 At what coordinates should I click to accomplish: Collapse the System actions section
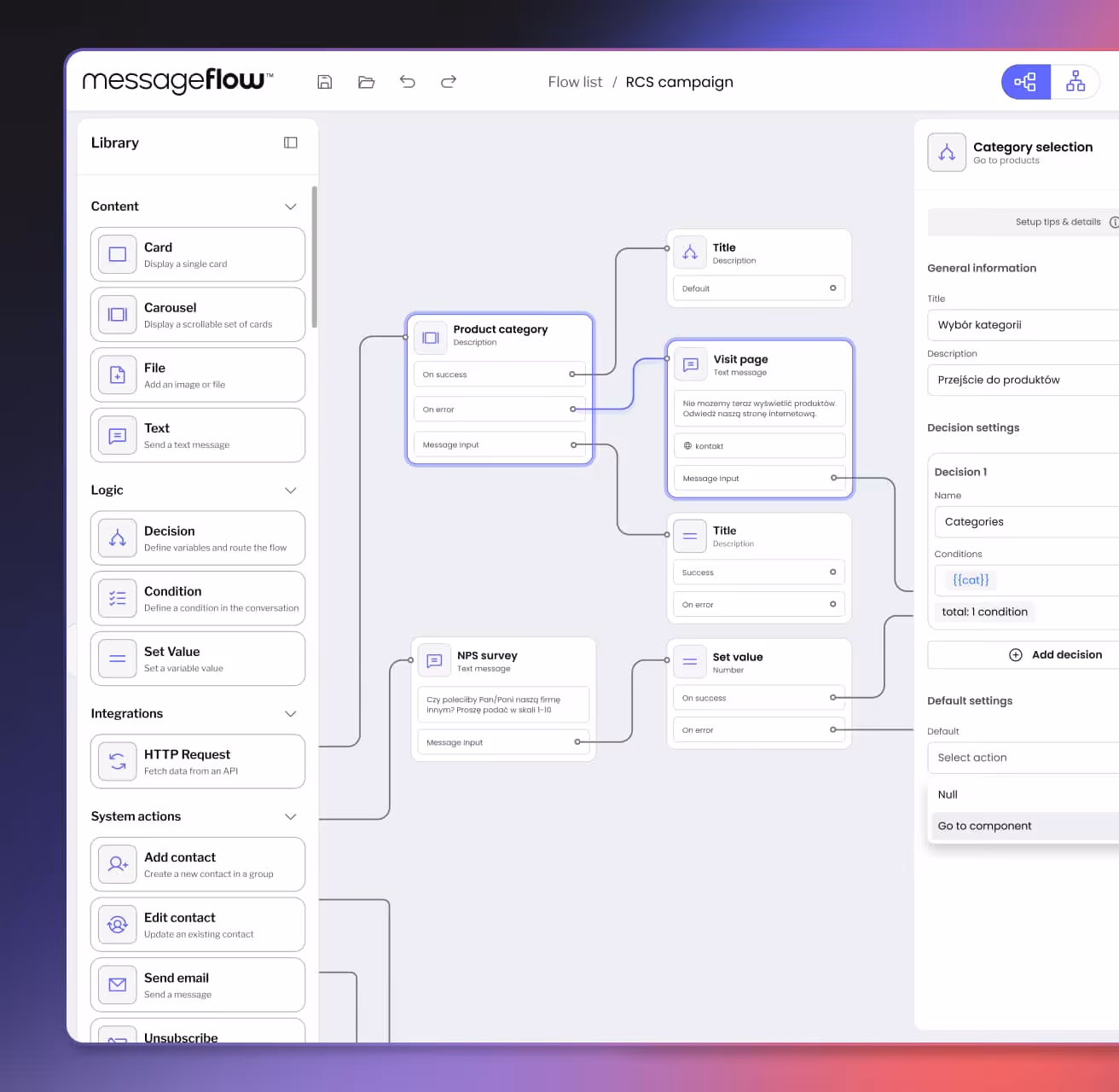tap(291, 816)
